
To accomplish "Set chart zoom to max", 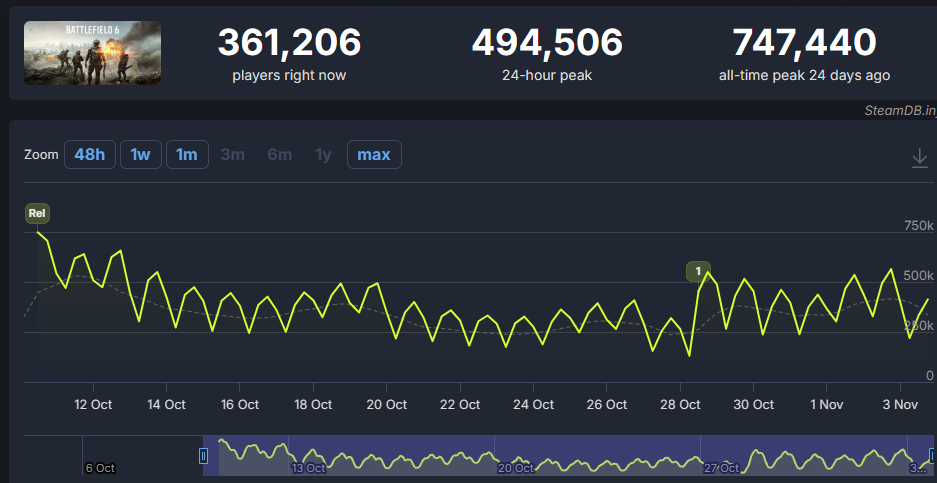I will point(374,155).
